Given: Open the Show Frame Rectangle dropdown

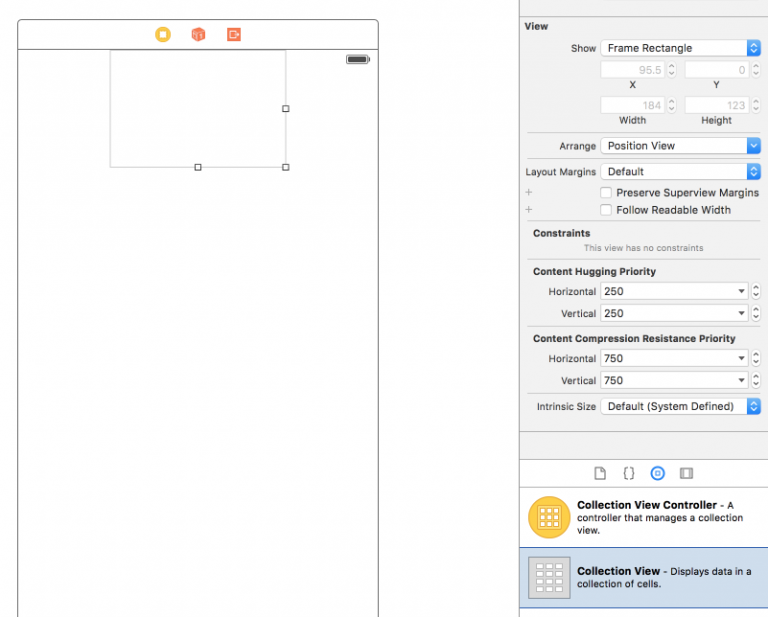Looking at the screenshot, I should click(x=680, y=48).
